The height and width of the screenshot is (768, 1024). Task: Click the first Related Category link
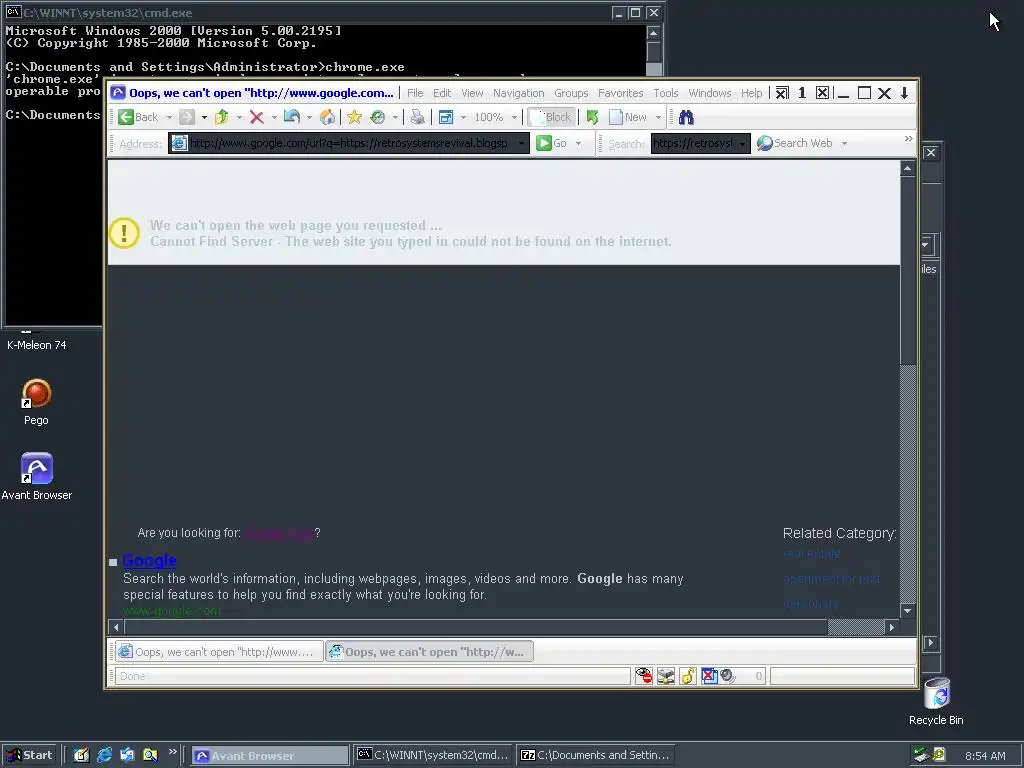(811, 554)
